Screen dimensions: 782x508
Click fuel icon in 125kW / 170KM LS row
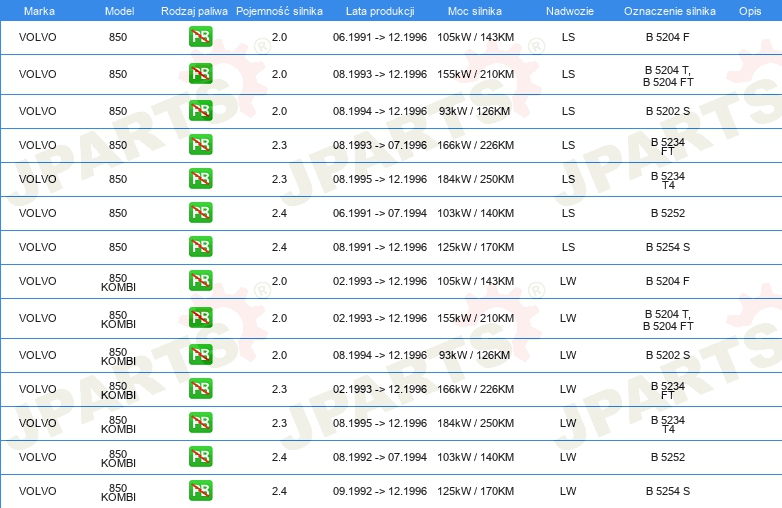(200, 247)
